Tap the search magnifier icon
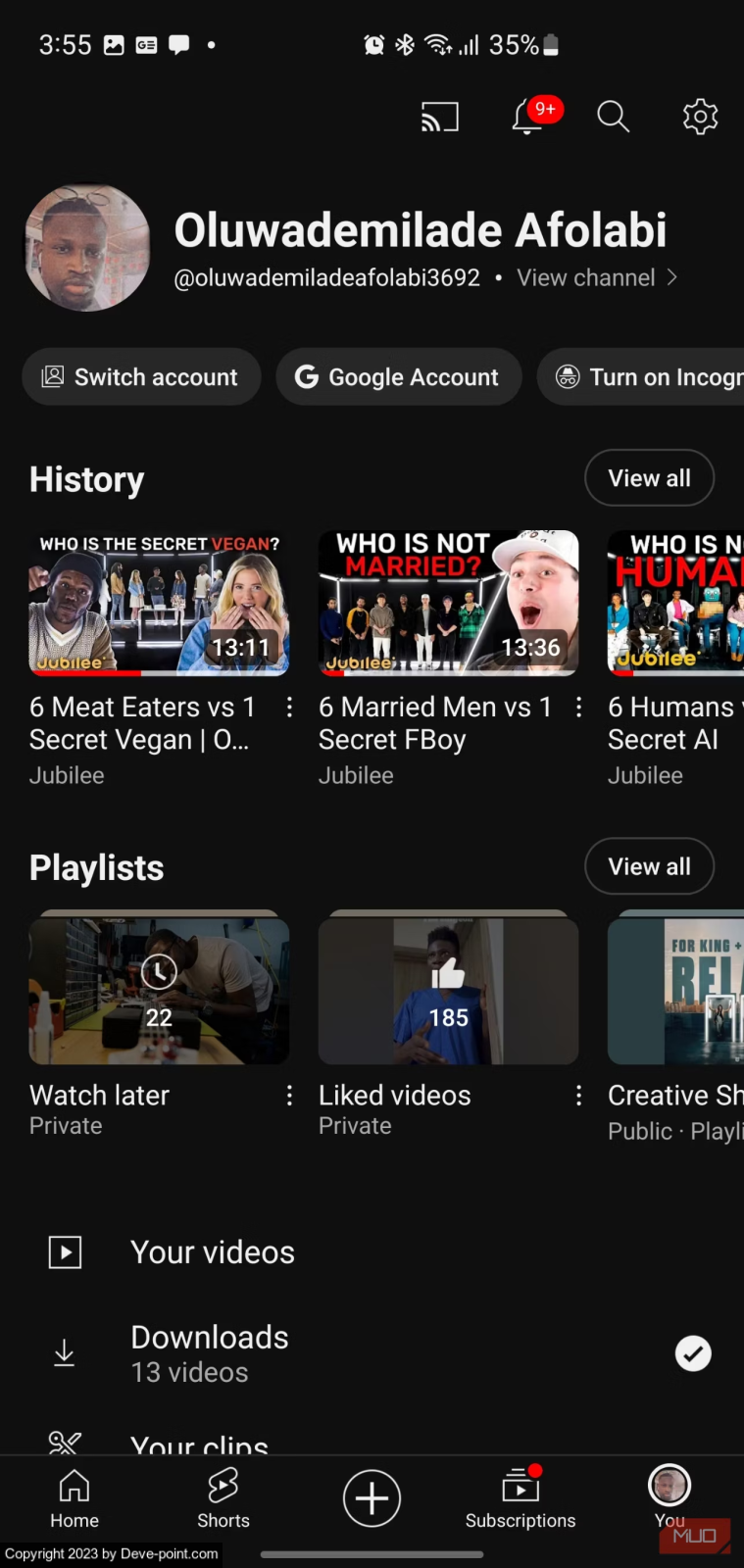 click(613, 116)
